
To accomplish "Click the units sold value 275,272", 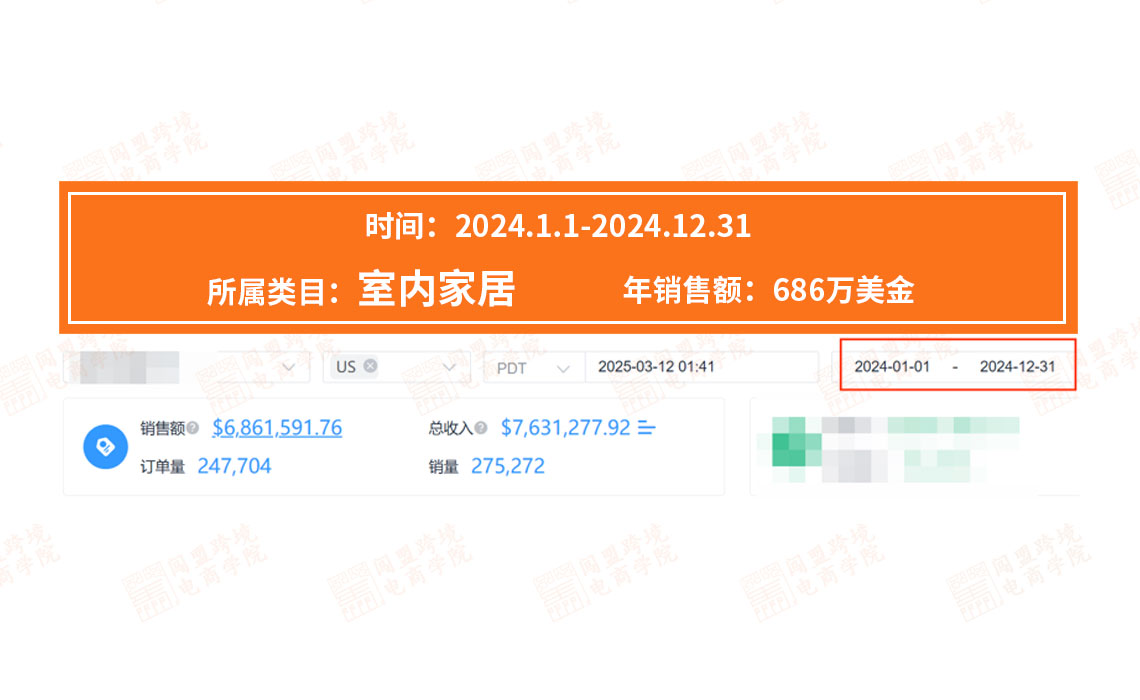I will (x=508, y=466).
